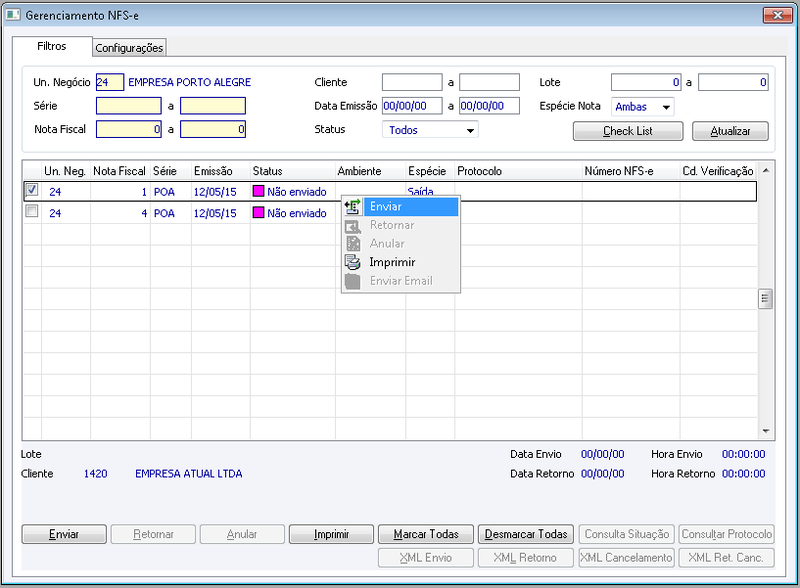Click the first Cliente input field

[x=412, y=82]
